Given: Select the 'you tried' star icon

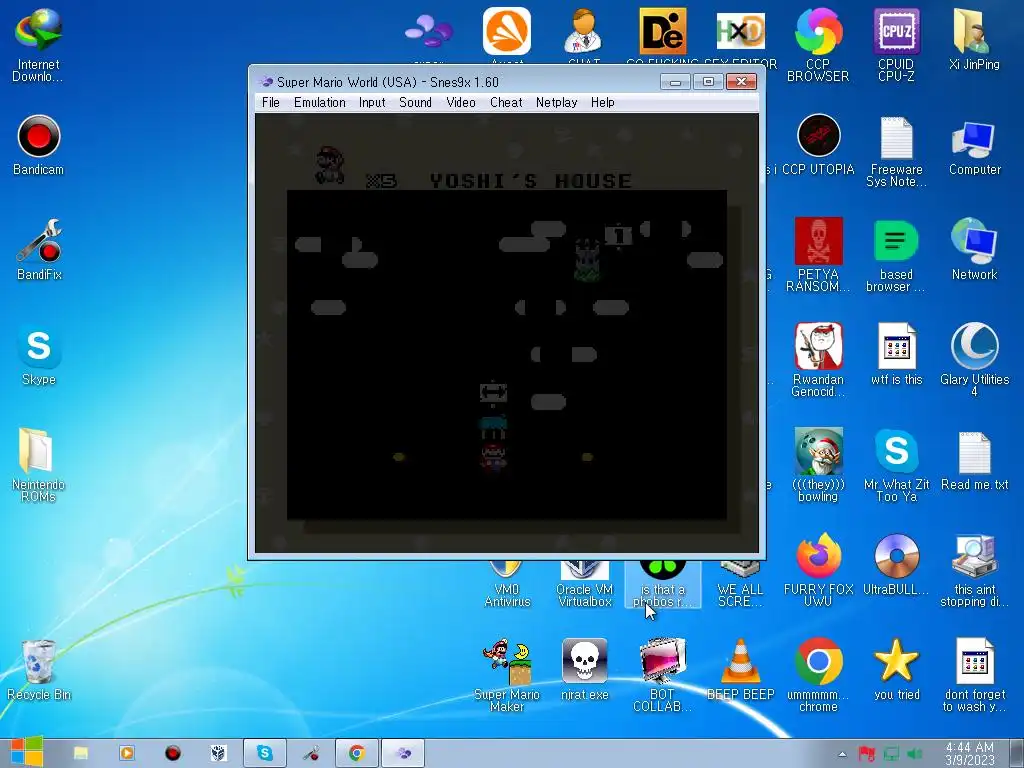Looking at the screenshot, I should pos(896,670).
